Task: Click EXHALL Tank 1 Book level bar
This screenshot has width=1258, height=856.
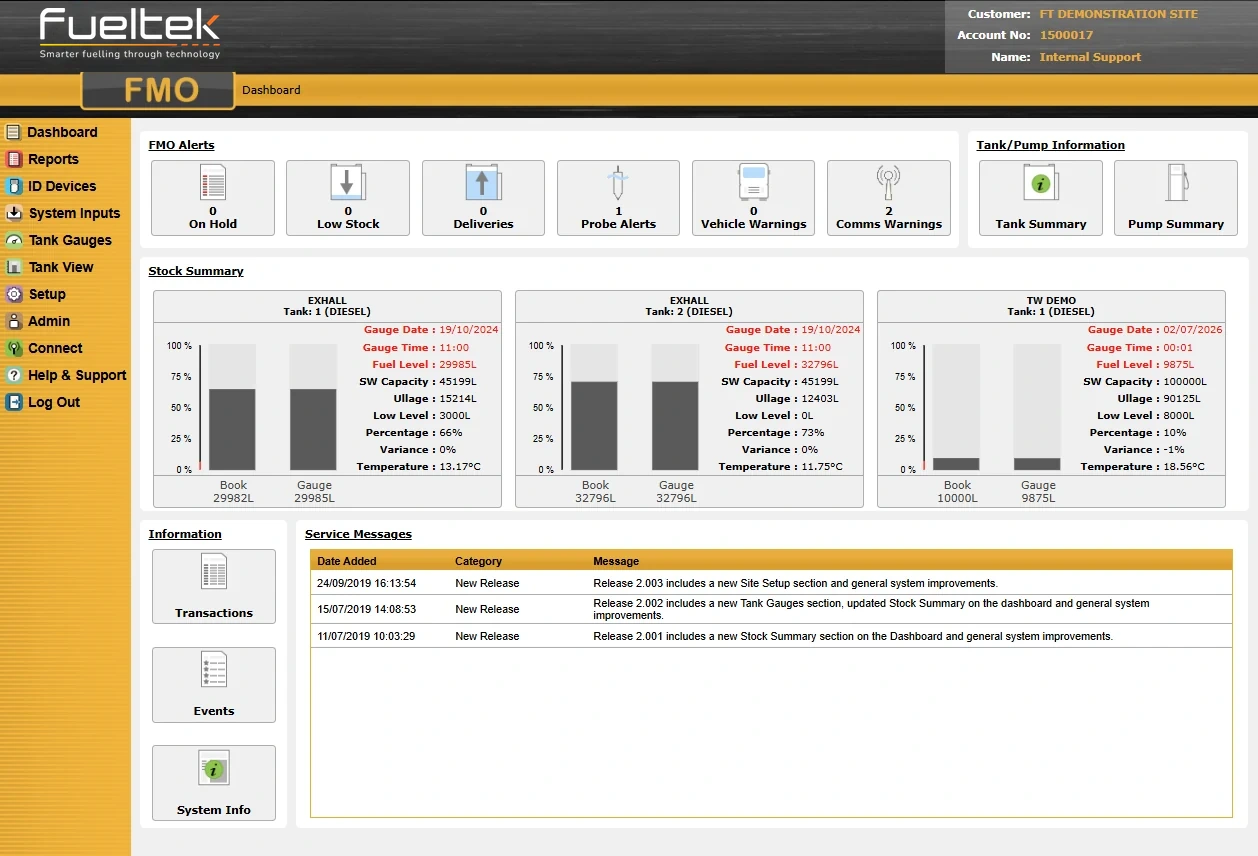Action: tap(233, 429)
